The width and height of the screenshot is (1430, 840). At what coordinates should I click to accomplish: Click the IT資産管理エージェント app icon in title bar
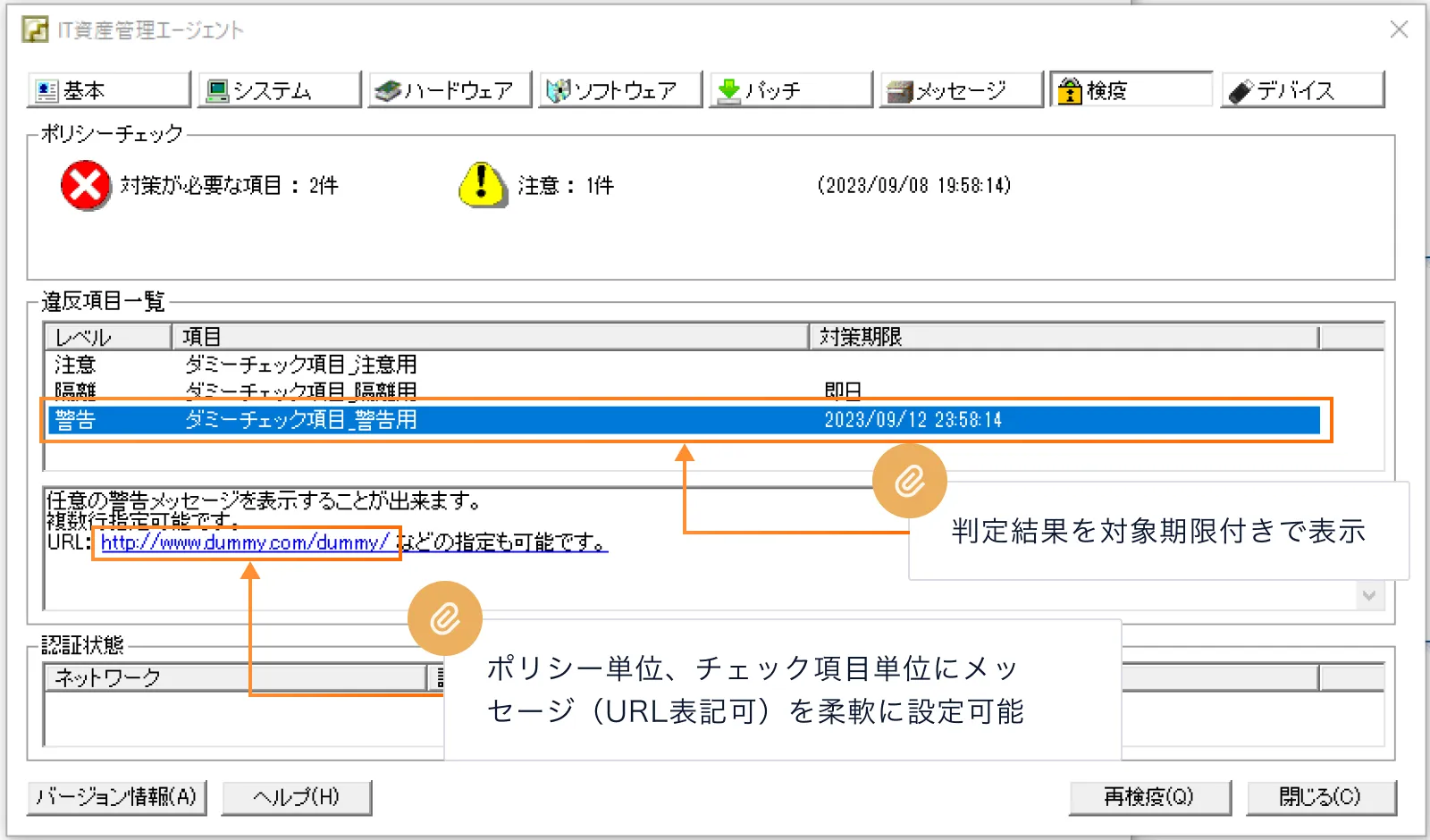[36, 29]
